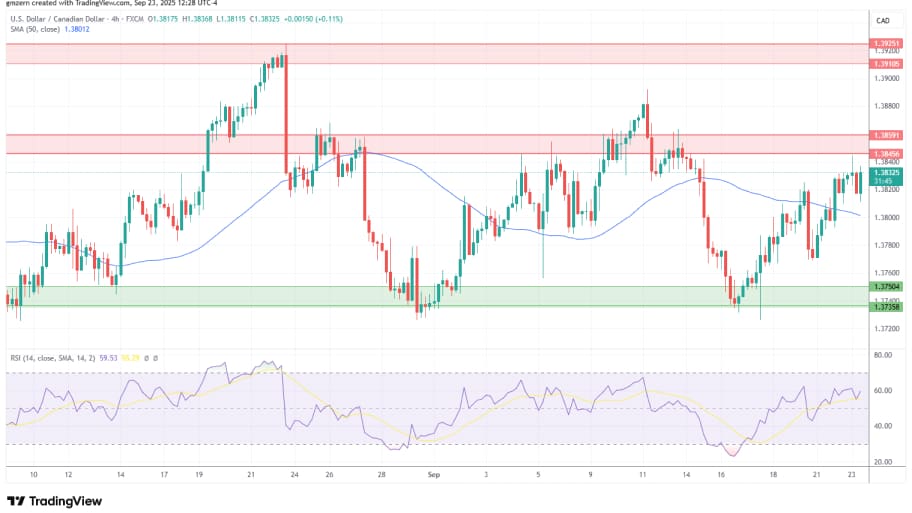Click the 1.37358 green support label
The image size is (912, 513).
point(884,306)
